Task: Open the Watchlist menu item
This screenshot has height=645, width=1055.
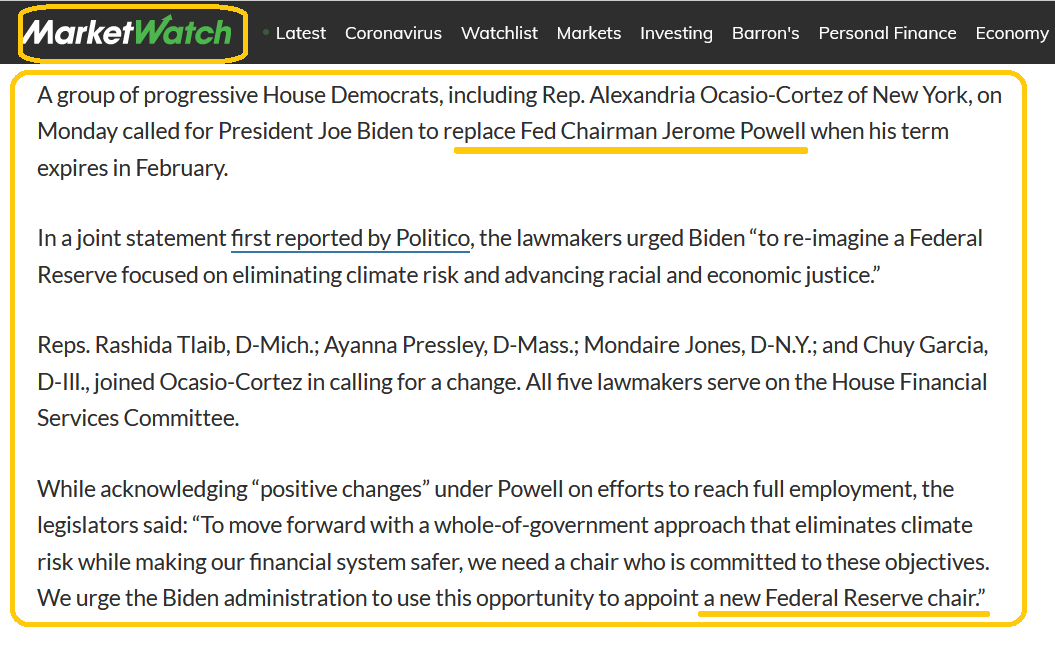Action: (x=499, y=33)
